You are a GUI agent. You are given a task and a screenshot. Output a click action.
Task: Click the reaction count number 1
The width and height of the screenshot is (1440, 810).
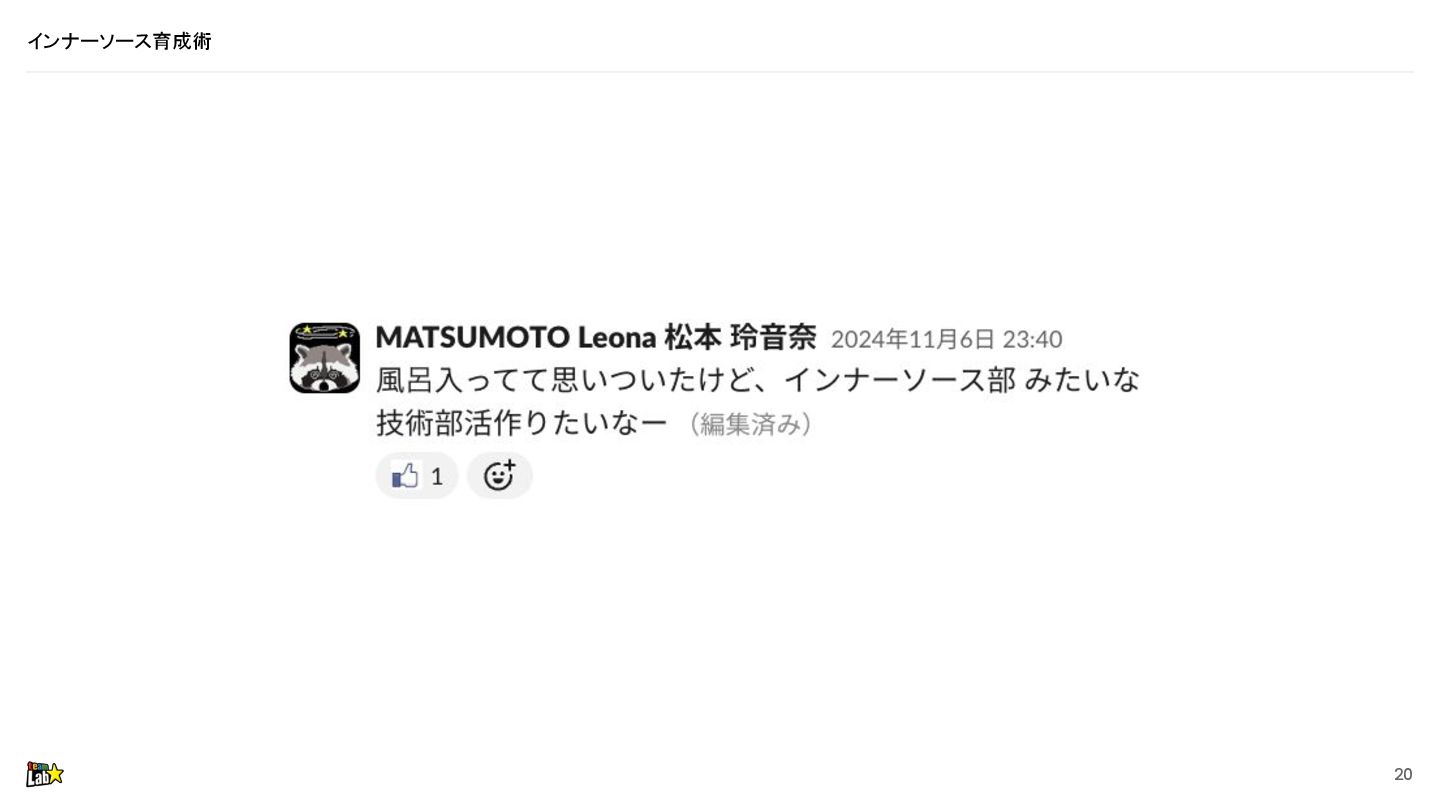[x=437, y=477]
